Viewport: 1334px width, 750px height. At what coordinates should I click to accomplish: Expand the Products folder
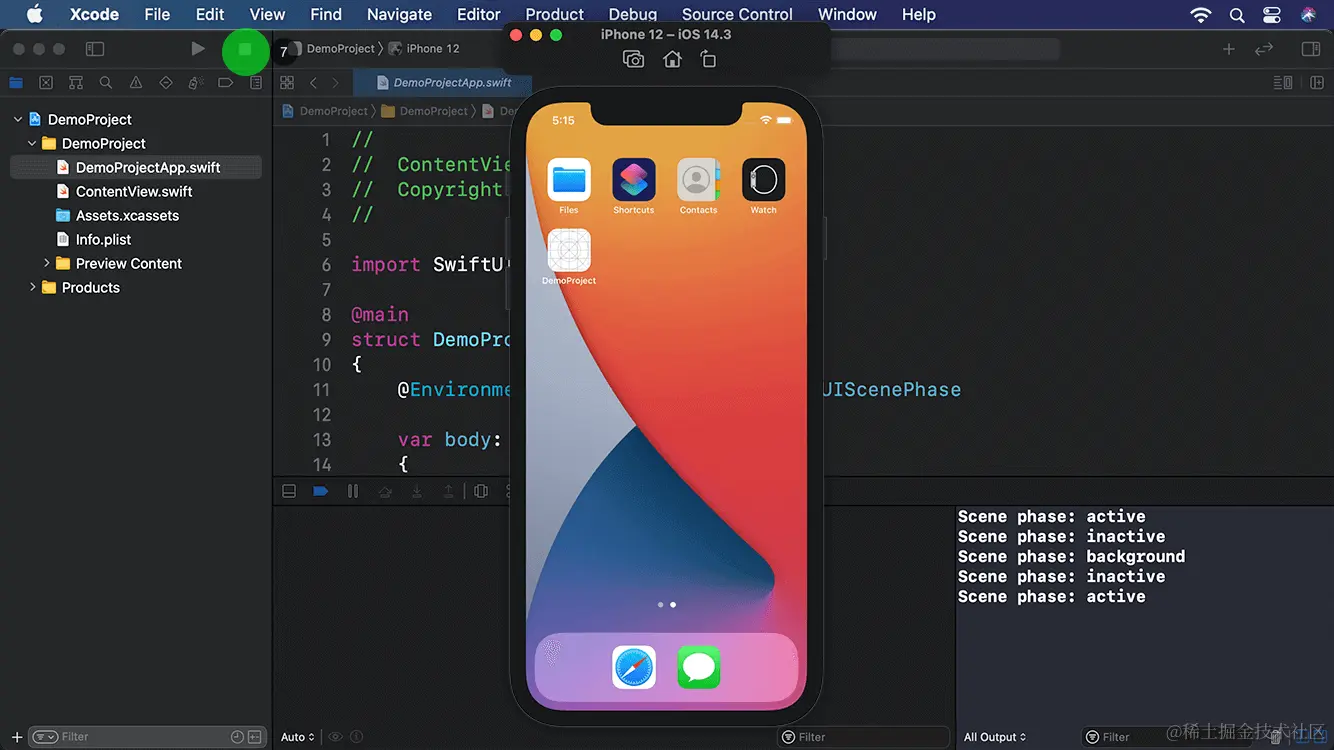(x=32, y=288)
